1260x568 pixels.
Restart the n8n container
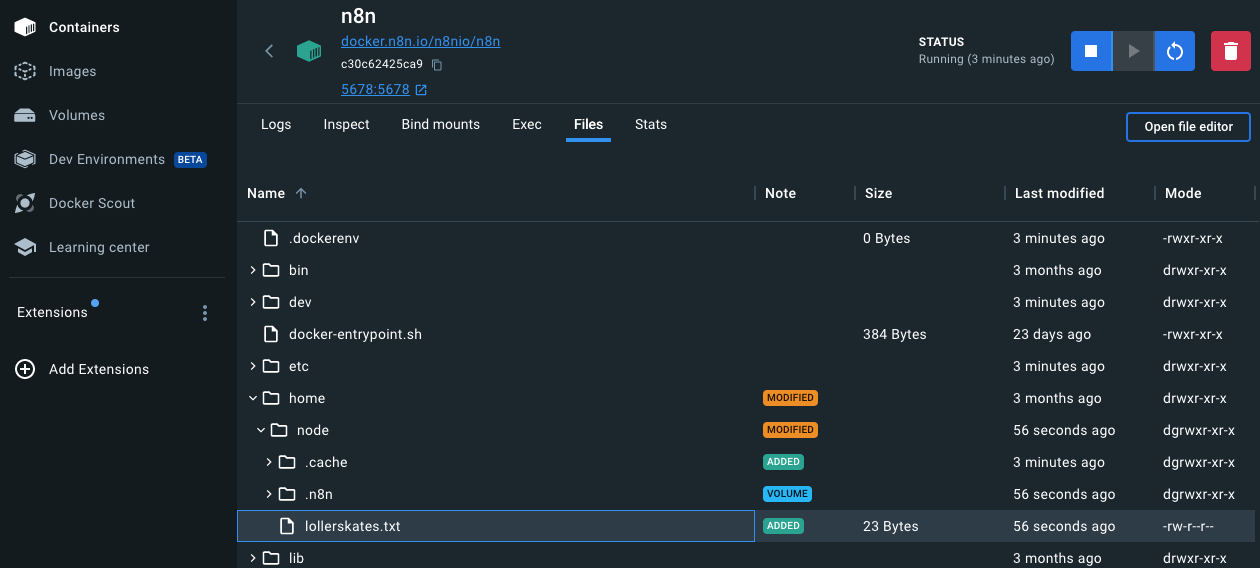(x=1175, y=51)
